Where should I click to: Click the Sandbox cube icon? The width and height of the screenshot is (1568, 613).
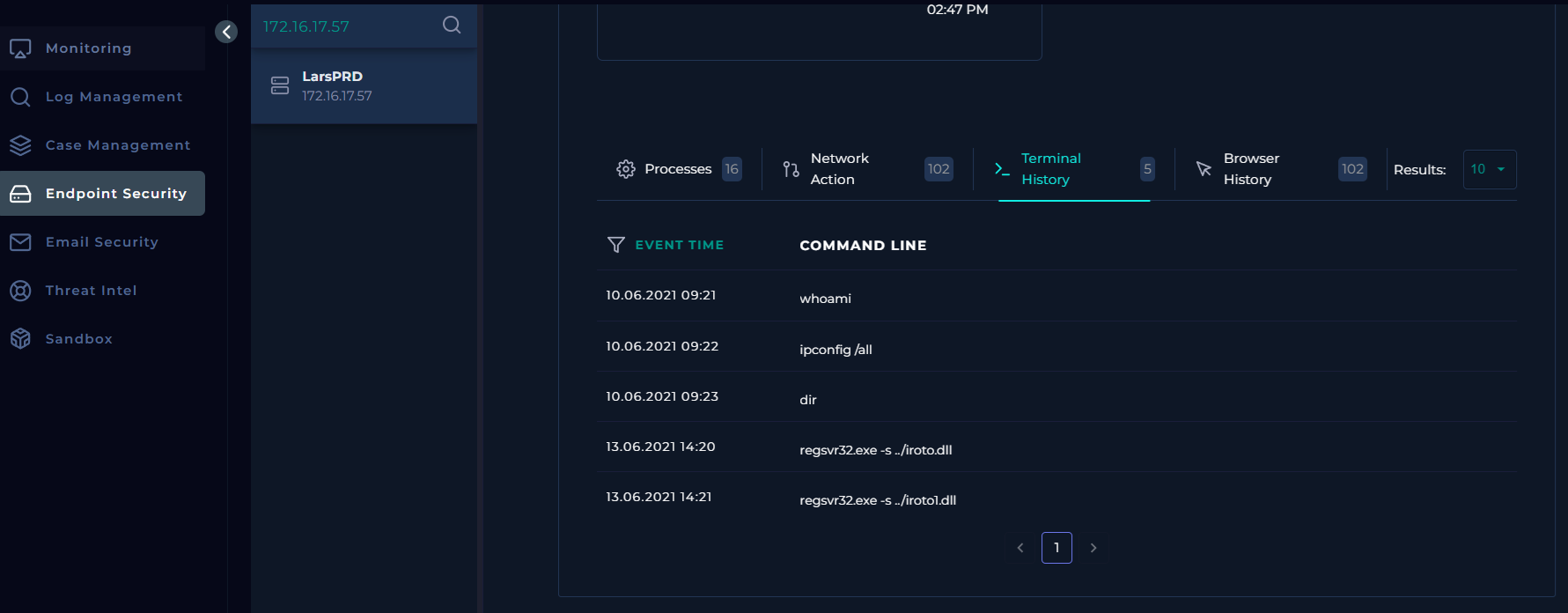[20, 338]
